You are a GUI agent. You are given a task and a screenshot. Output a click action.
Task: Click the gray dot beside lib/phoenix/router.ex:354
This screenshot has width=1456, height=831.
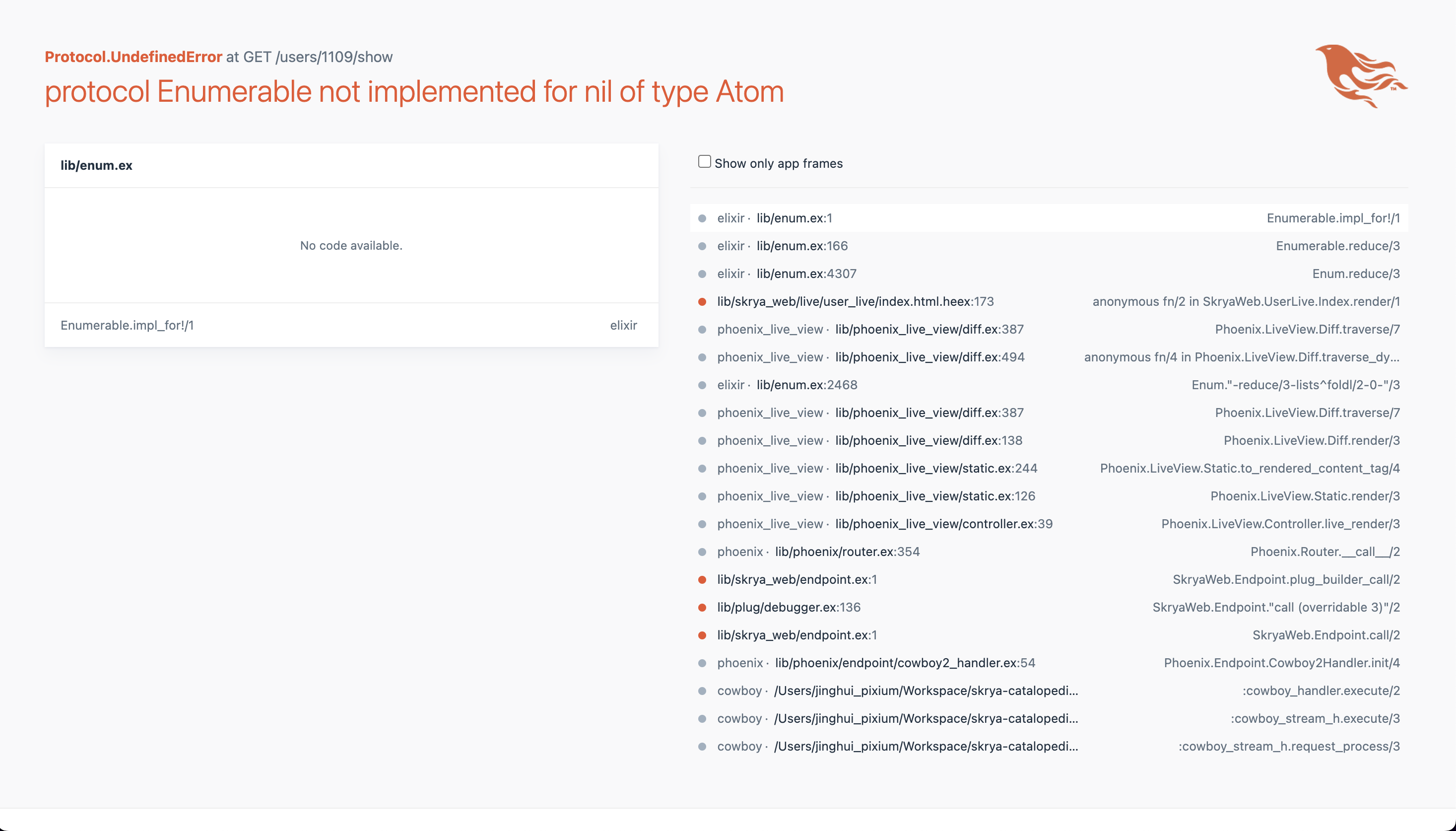point(704,552)
